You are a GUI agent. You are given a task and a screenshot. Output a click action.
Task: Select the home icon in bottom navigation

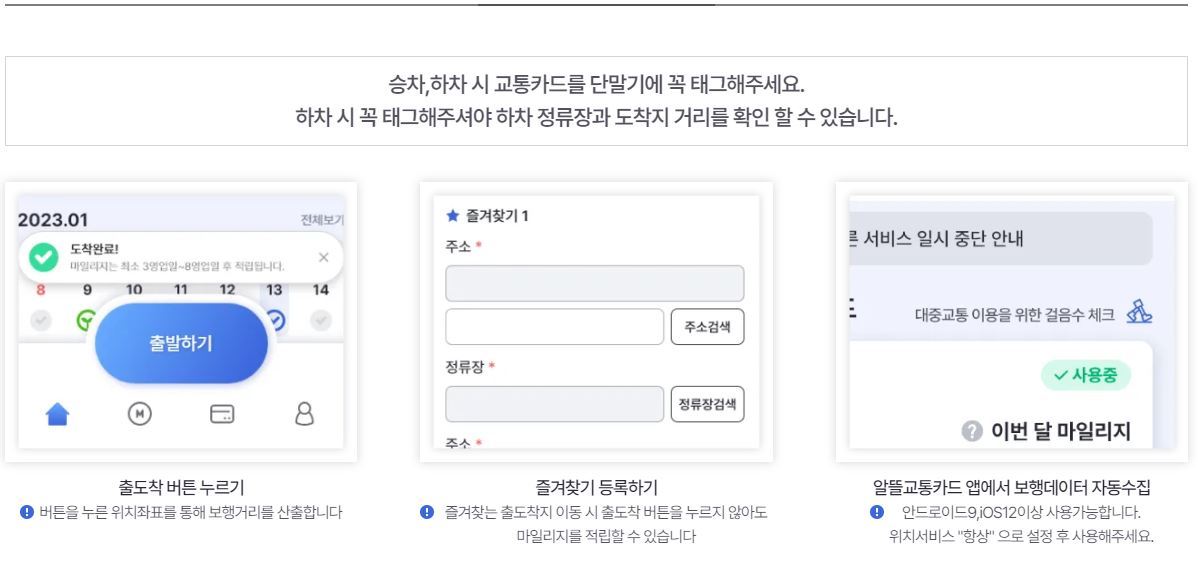pyautogui.click(x=57, y=413)
